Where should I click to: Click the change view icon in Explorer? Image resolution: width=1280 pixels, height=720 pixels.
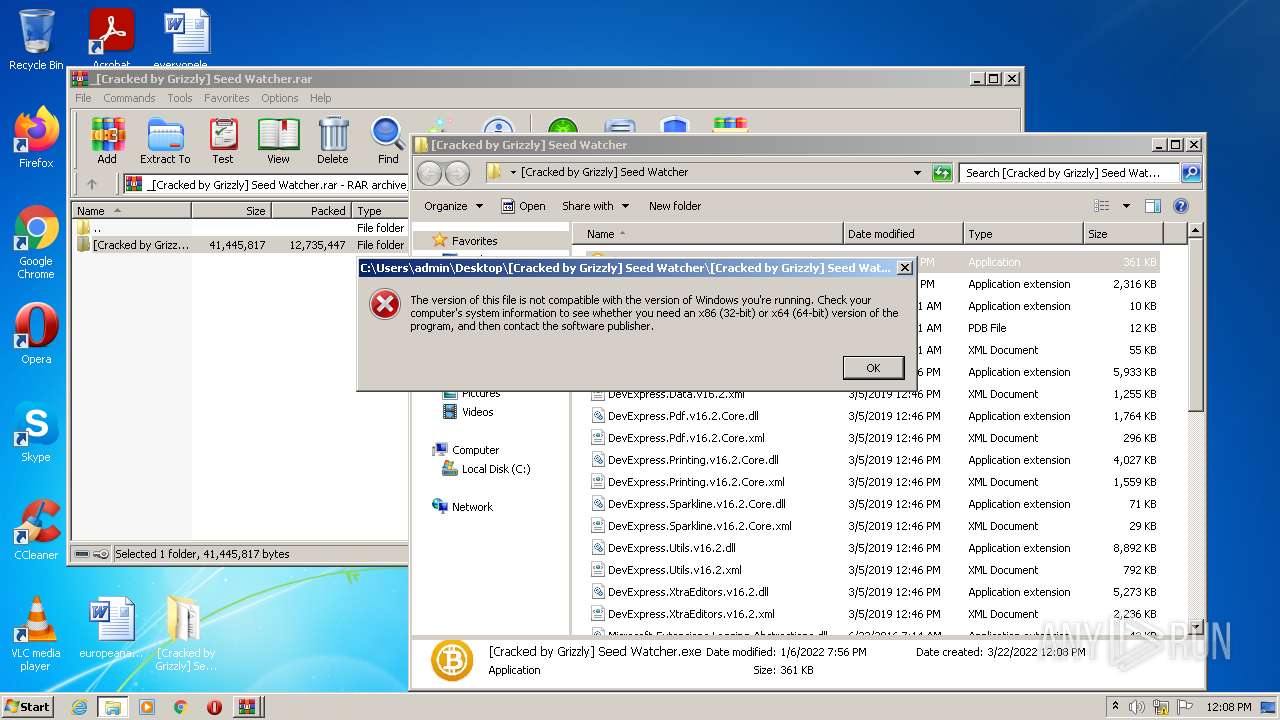pos(1102,206)
